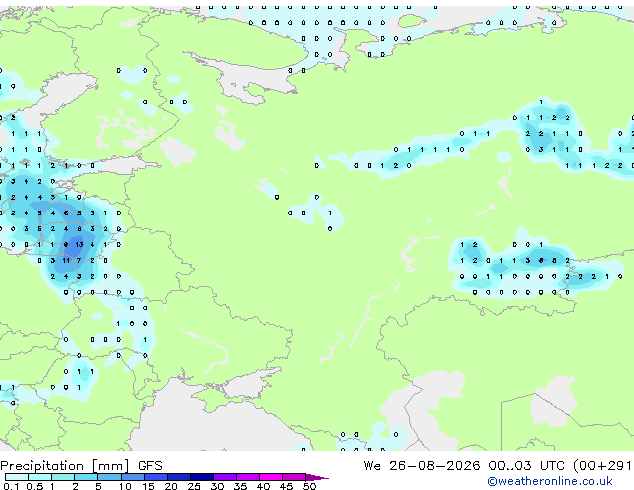Click the 'Precipitation' title word
The height and width of the screenshot is (490, 634).
click(42, 466)
